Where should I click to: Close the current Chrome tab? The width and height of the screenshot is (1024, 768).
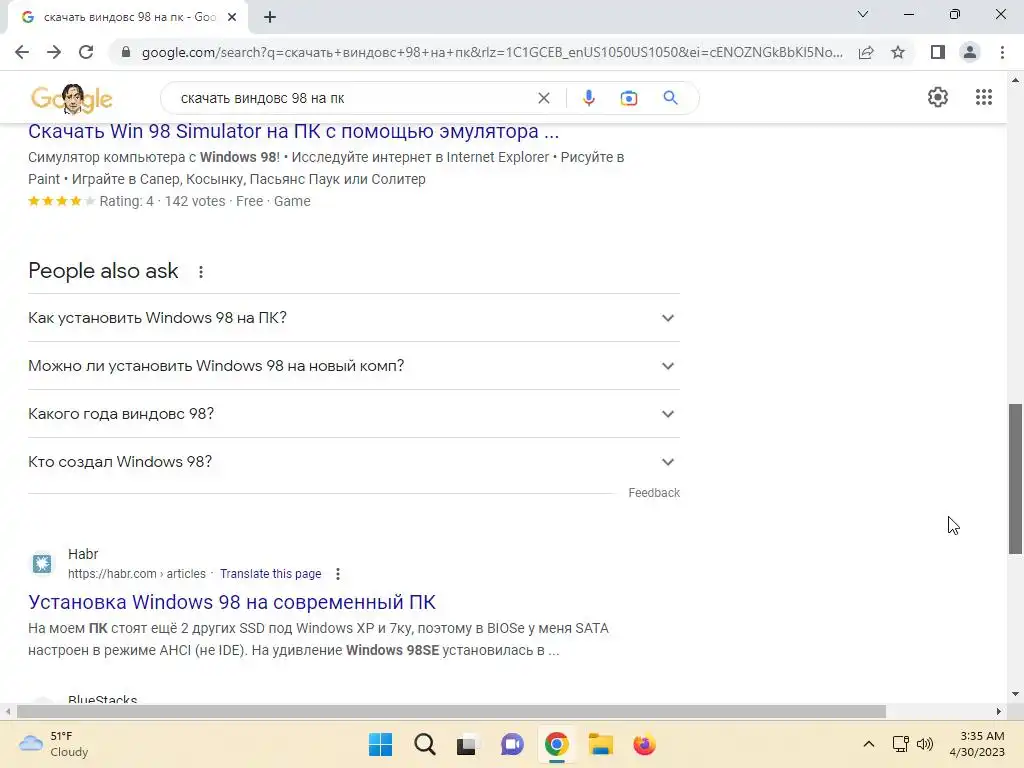coord(232,18)
